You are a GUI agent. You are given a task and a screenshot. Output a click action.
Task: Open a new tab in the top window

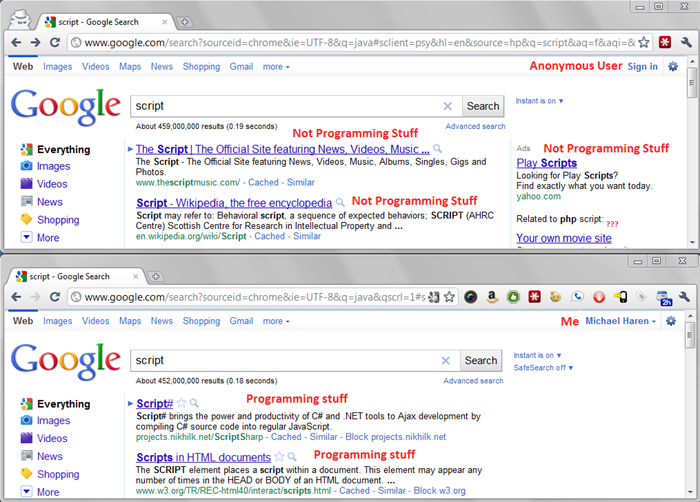pos(184,22)
